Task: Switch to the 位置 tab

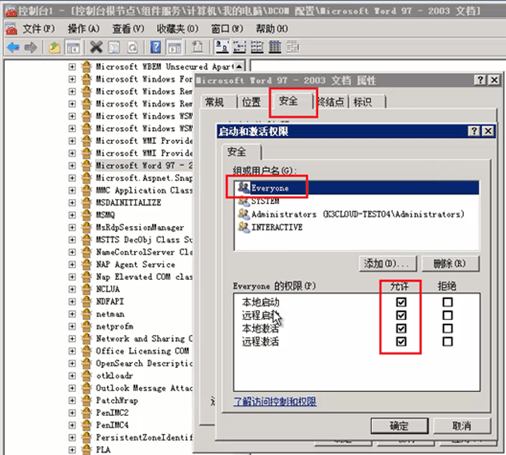Action: click(251, 102)
